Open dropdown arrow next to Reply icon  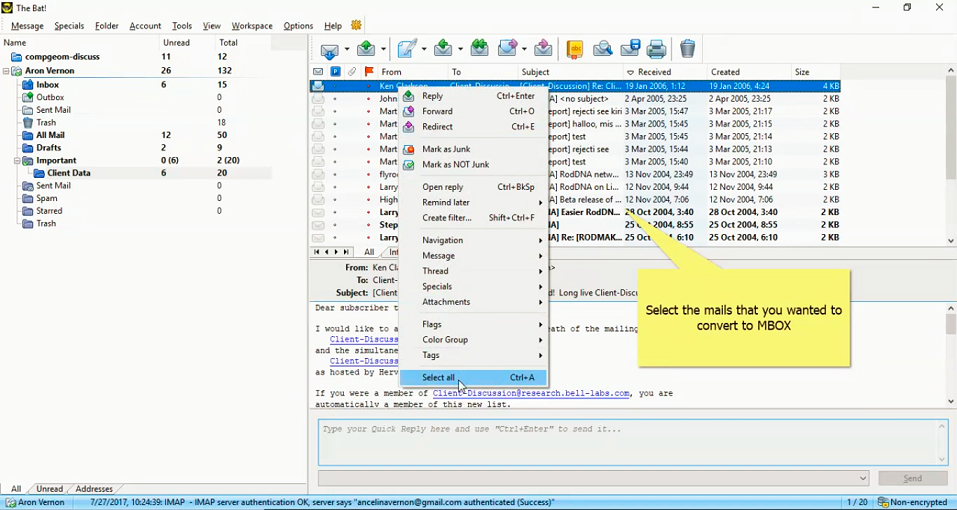click(460, 49)
